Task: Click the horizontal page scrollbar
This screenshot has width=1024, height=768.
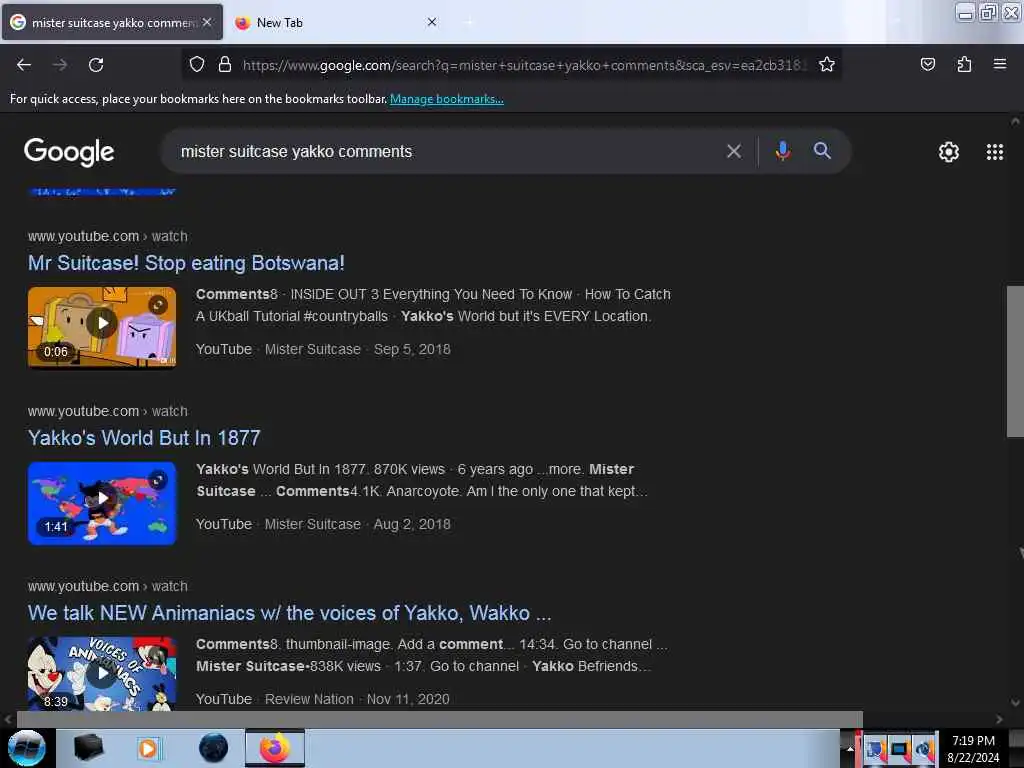Action: click(x=440, y=719)
